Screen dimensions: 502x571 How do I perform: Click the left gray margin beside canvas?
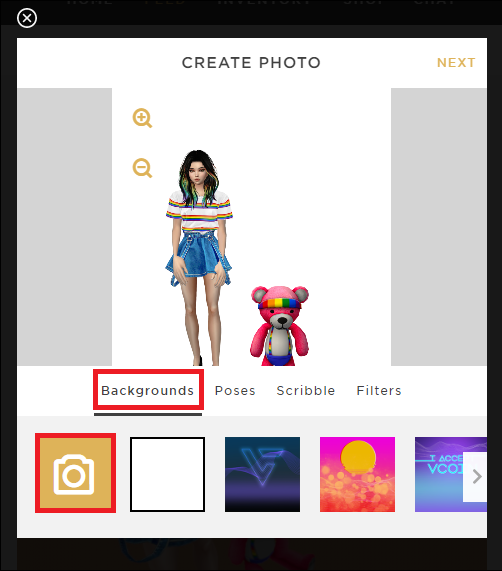[64, 227]
